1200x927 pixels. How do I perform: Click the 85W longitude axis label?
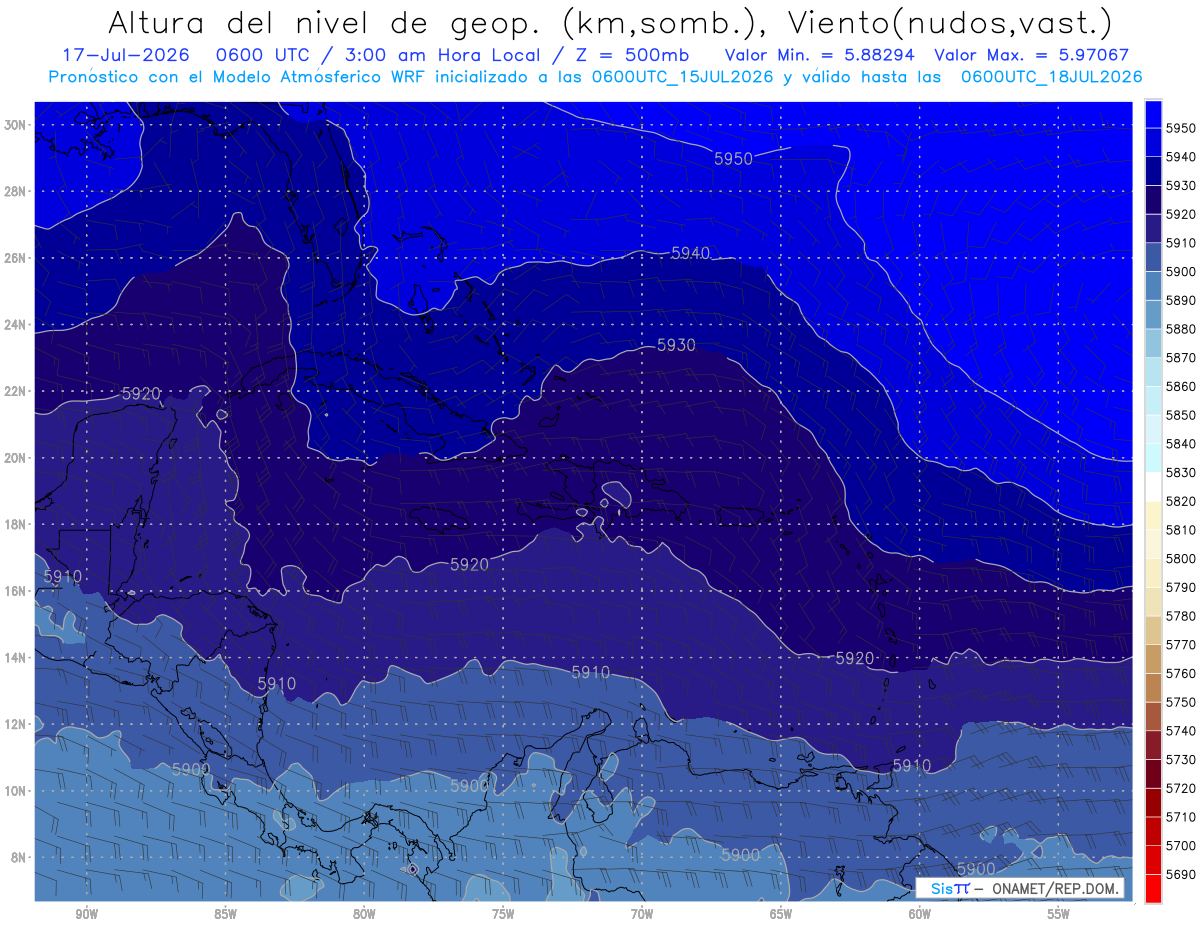pos(225,914)
